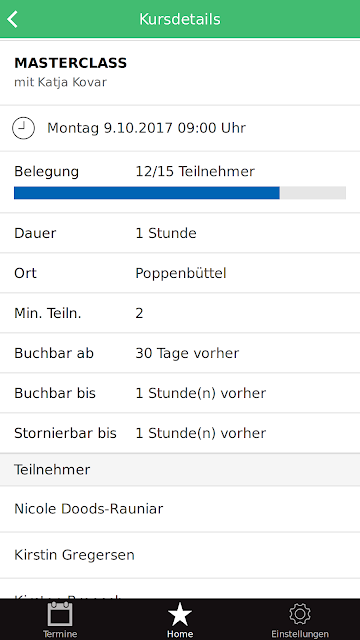
Task: Tap the Dauer 1 Stunde row
Action: 180,233
